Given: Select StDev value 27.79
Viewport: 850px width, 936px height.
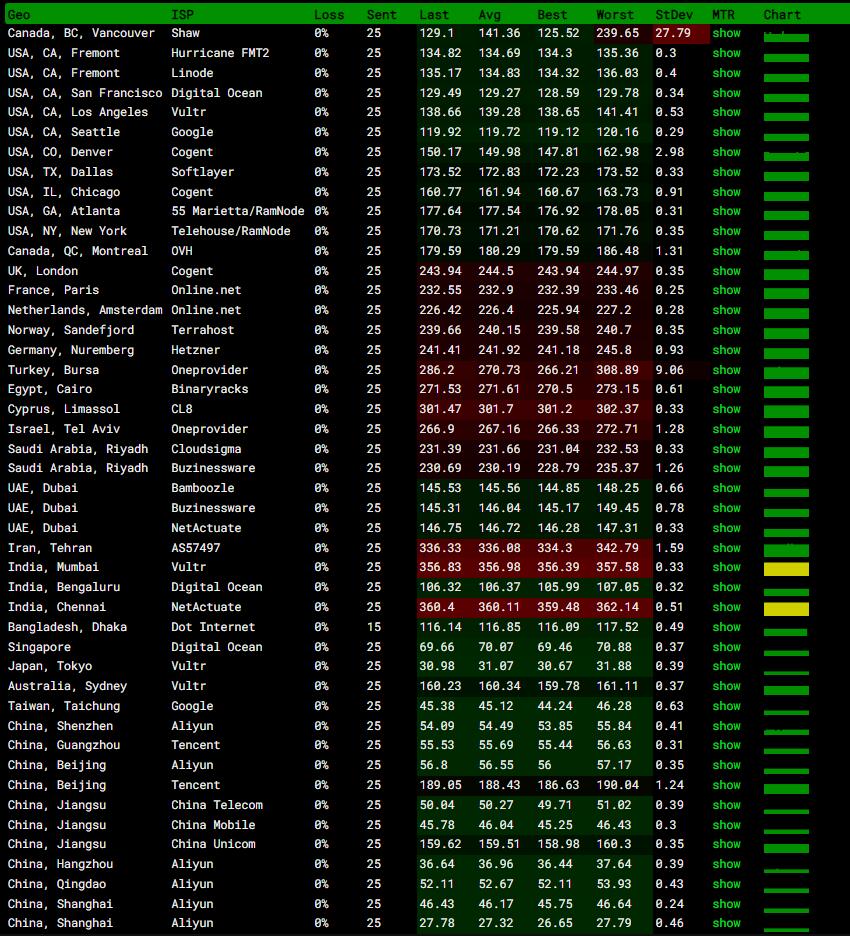Looking at the screenshot, I should tap(673, 33).
